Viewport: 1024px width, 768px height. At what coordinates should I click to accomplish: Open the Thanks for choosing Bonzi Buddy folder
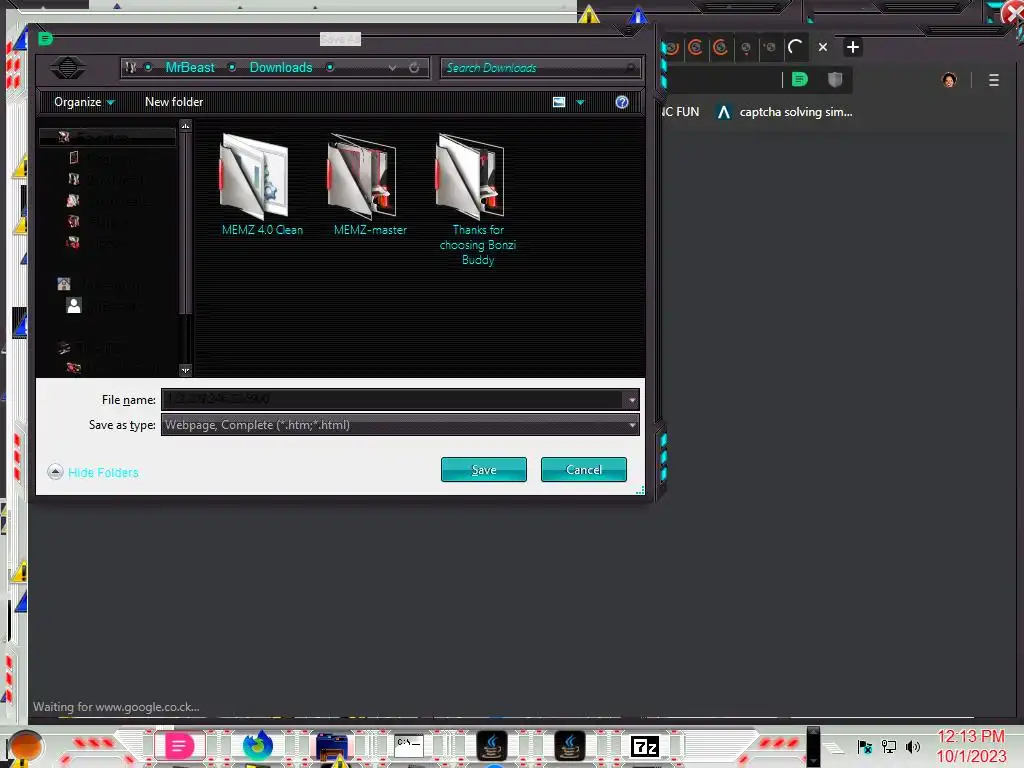pos(477,199)
